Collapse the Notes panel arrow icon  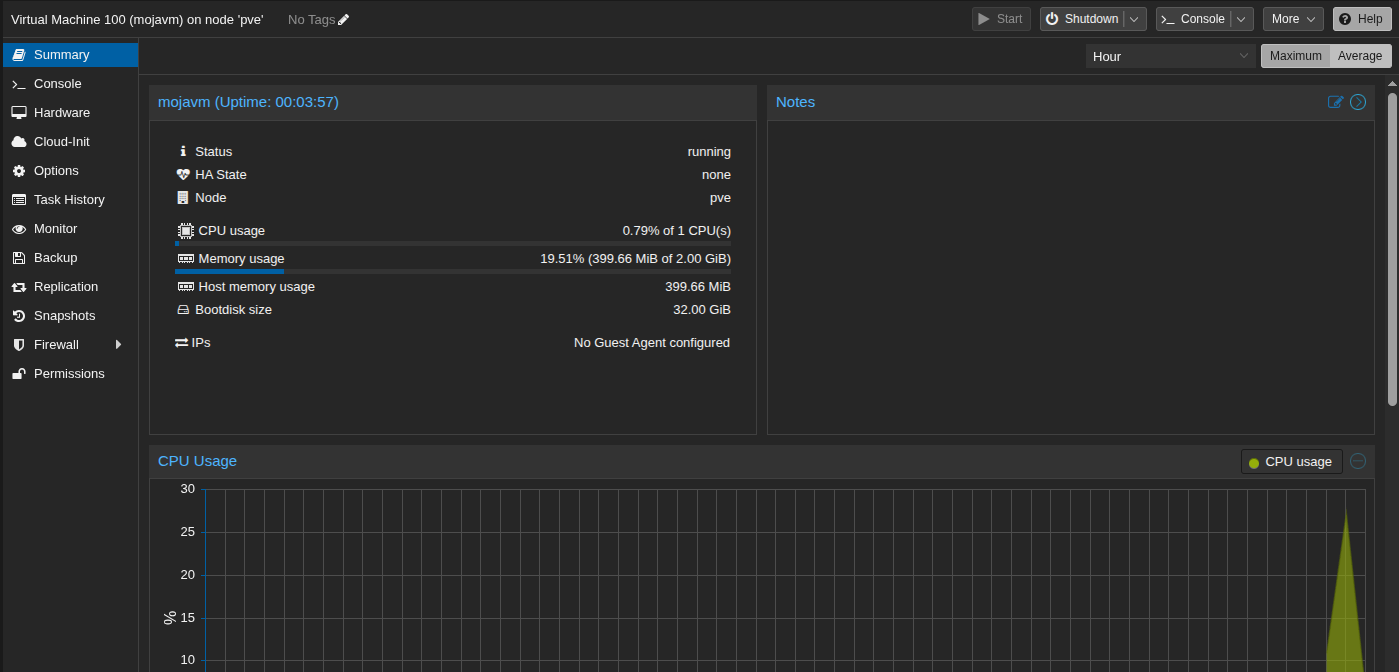(1358, 102)
